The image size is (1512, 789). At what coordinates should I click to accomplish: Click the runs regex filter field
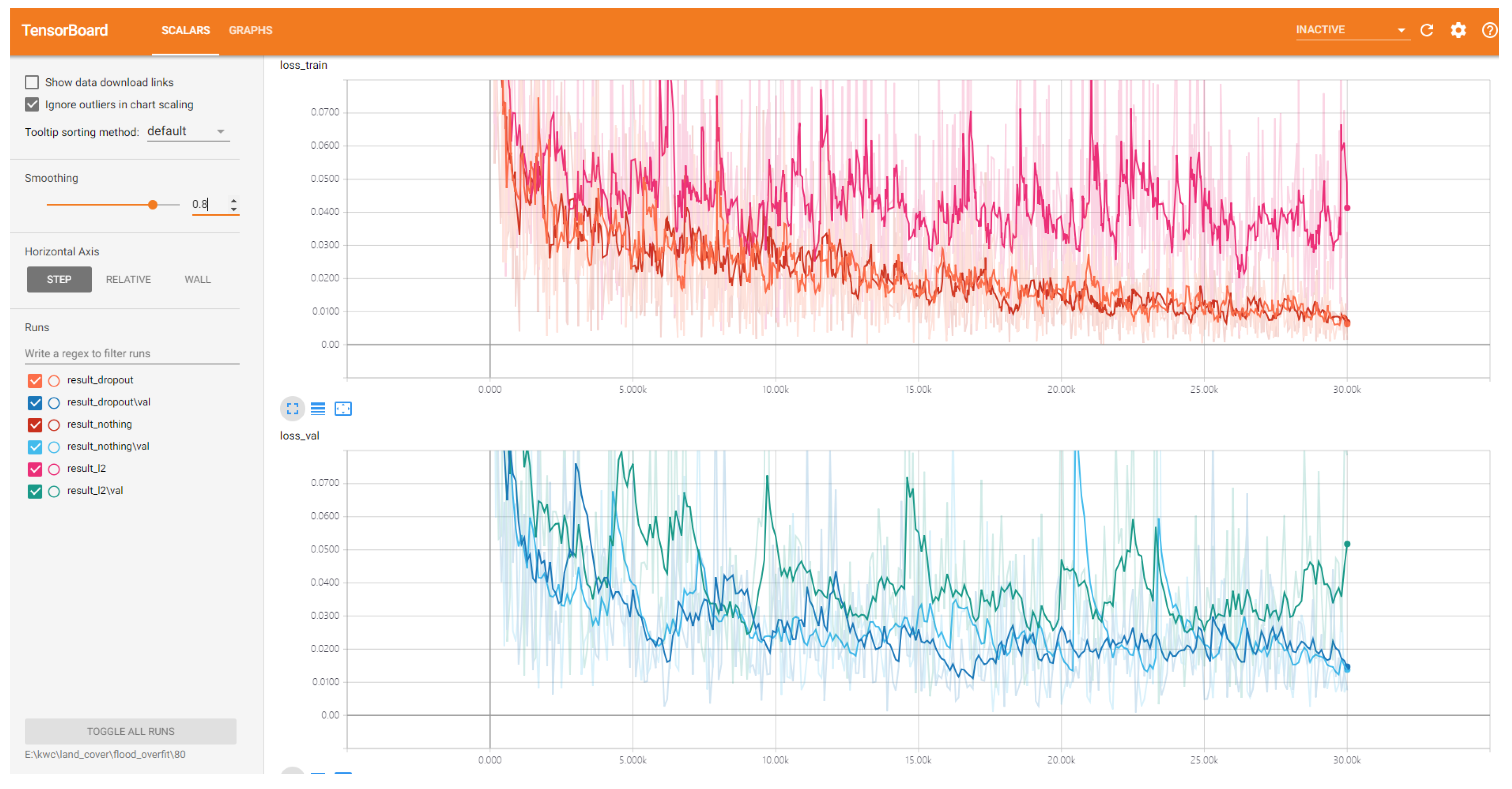point(131,353)
